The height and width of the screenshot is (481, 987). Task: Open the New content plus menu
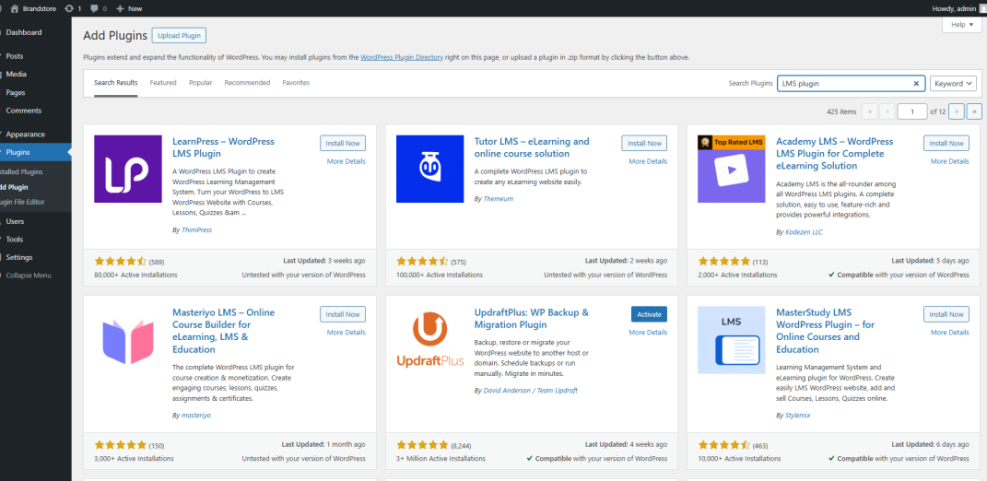(129, 8)
